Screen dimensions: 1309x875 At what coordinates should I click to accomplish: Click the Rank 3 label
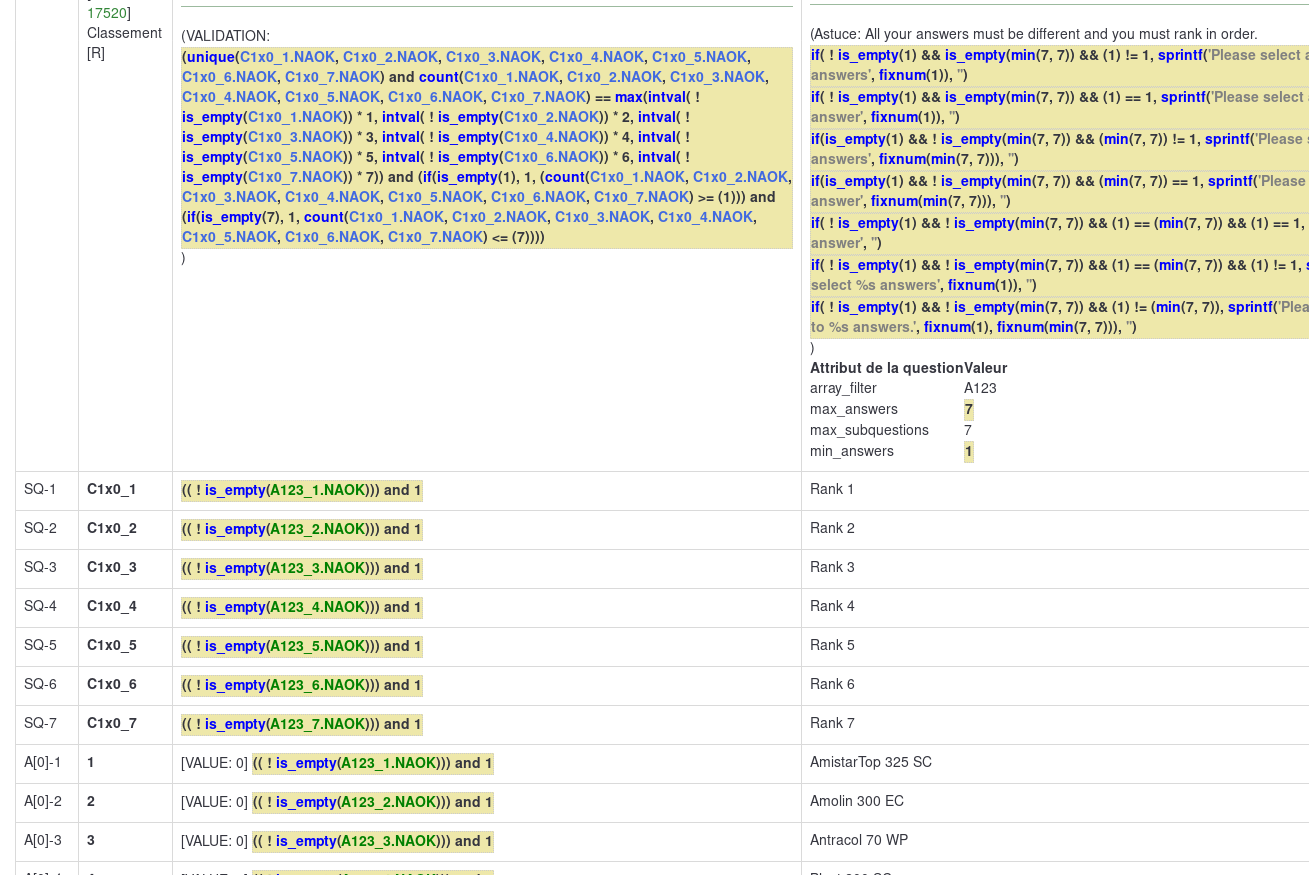coord(832,567)
